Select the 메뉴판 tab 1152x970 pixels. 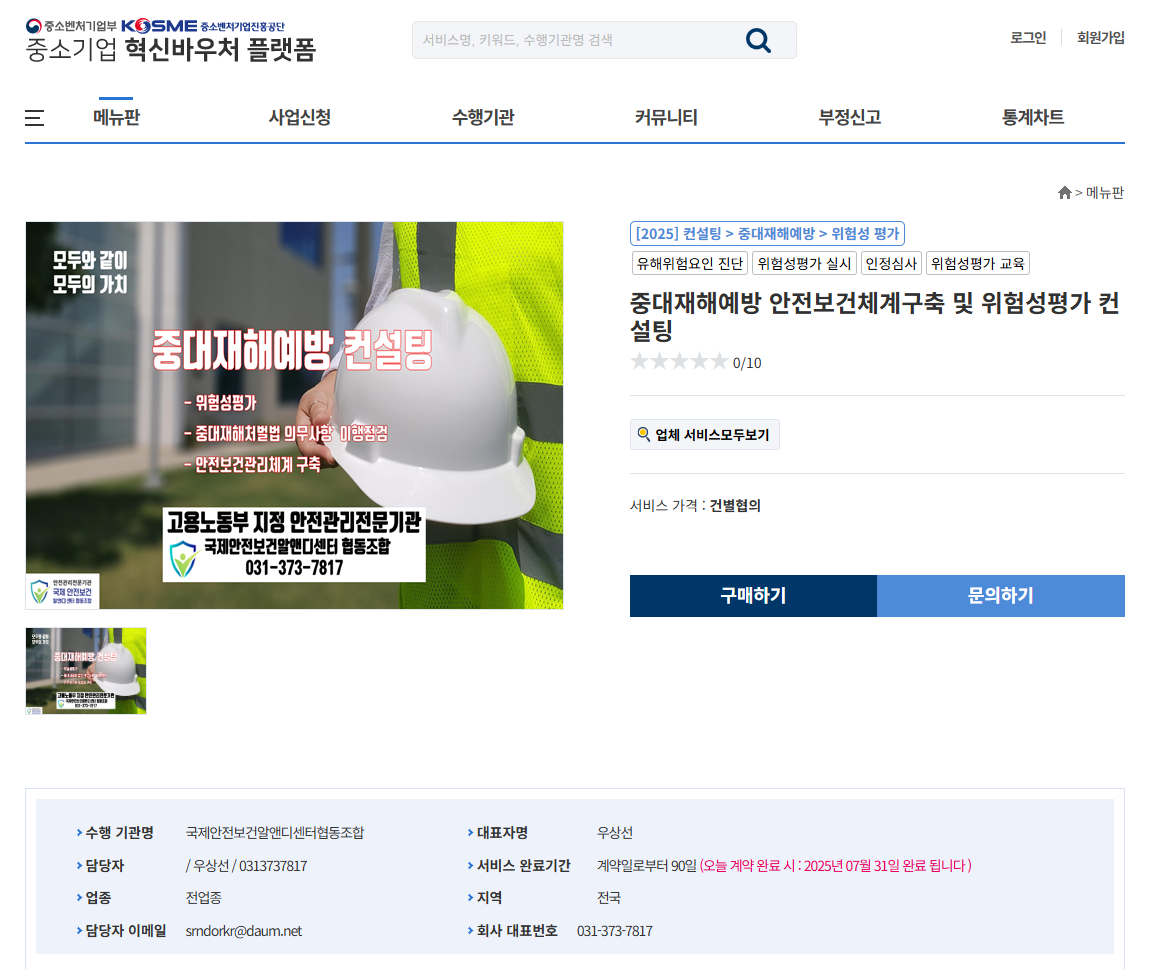[116, 118]
